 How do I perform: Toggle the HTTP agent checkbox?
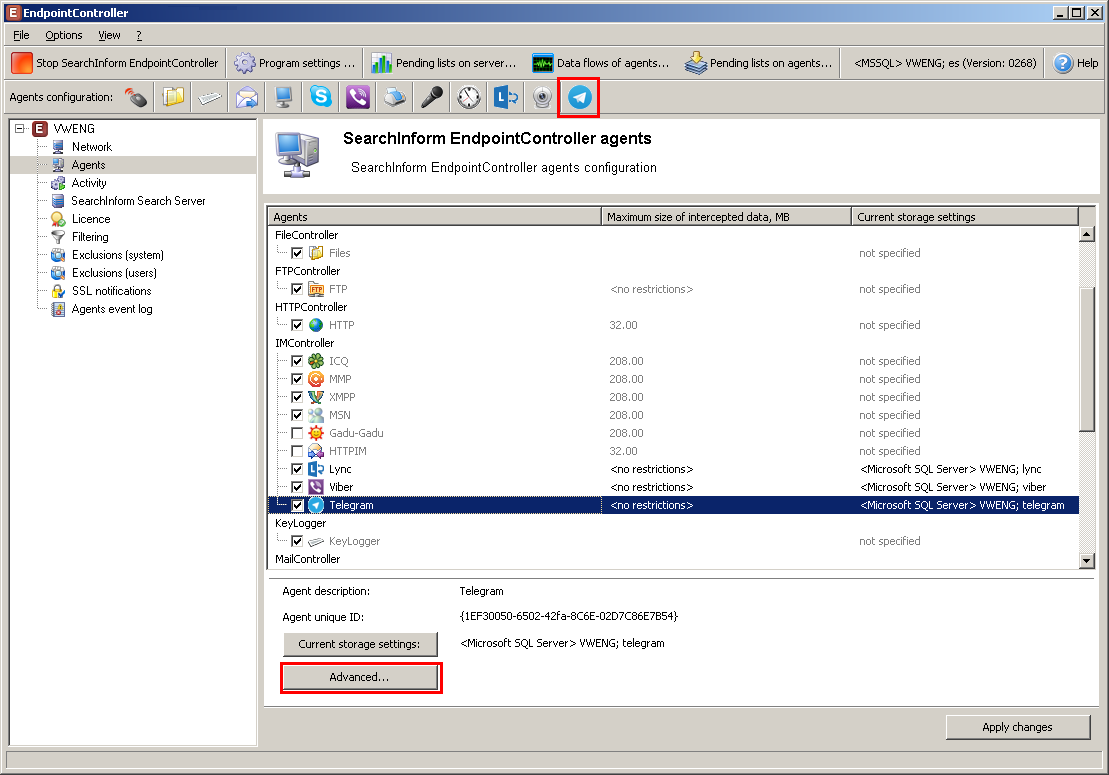coord(297,325)
